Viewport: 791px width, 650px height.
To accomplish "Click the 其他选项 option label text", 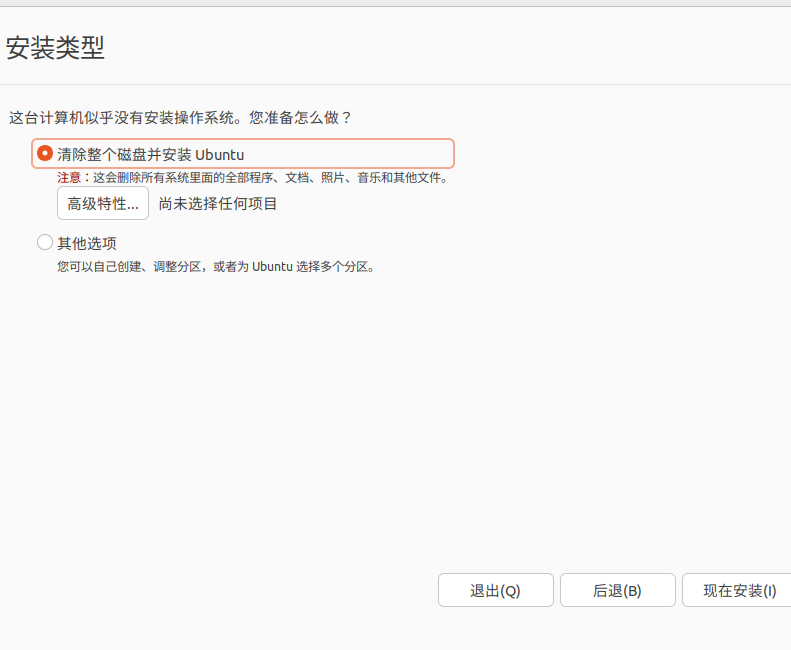I will coord(87,243).
